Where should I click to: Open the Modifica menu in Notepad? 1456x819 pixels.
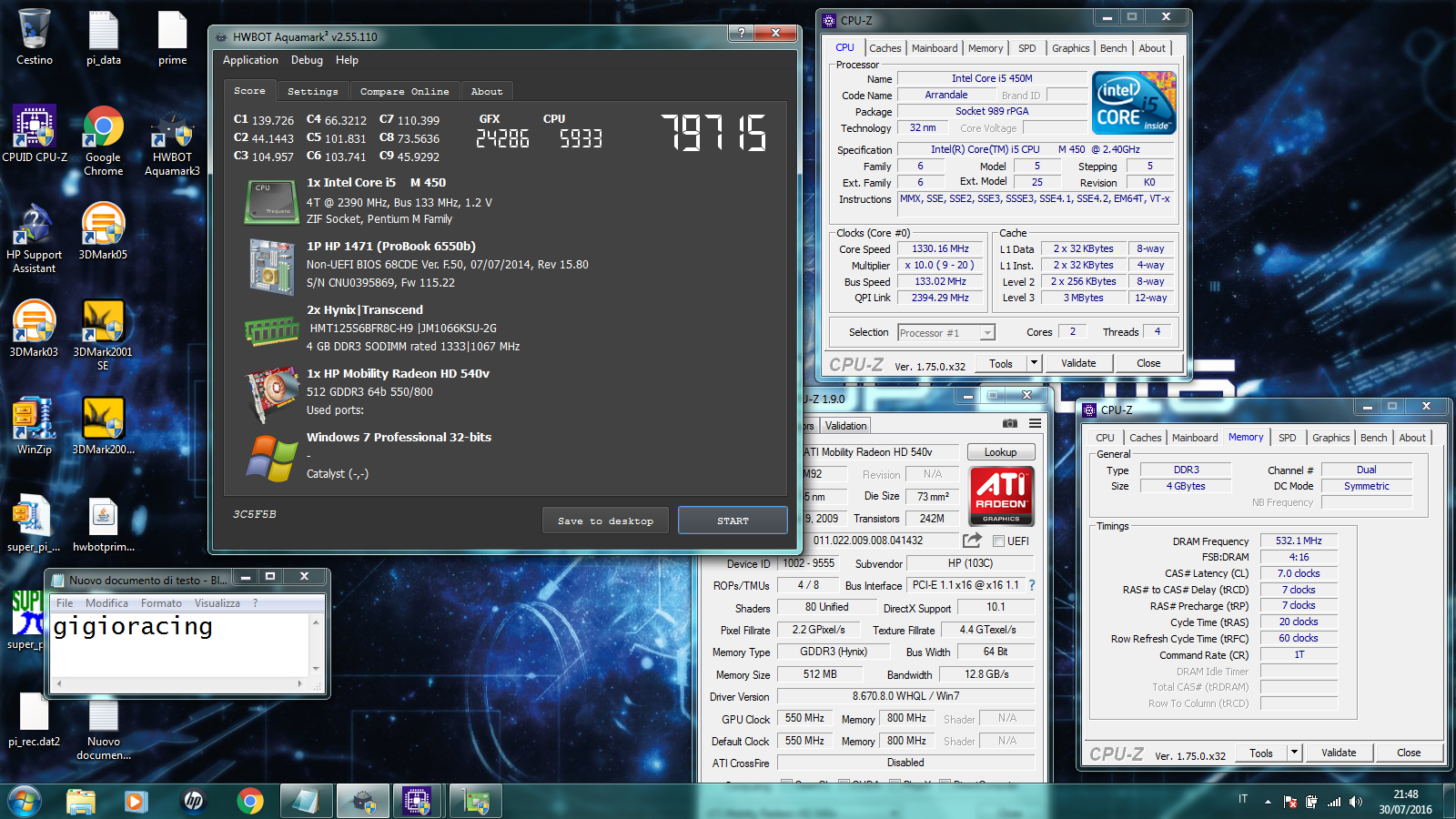click(106, 603)
